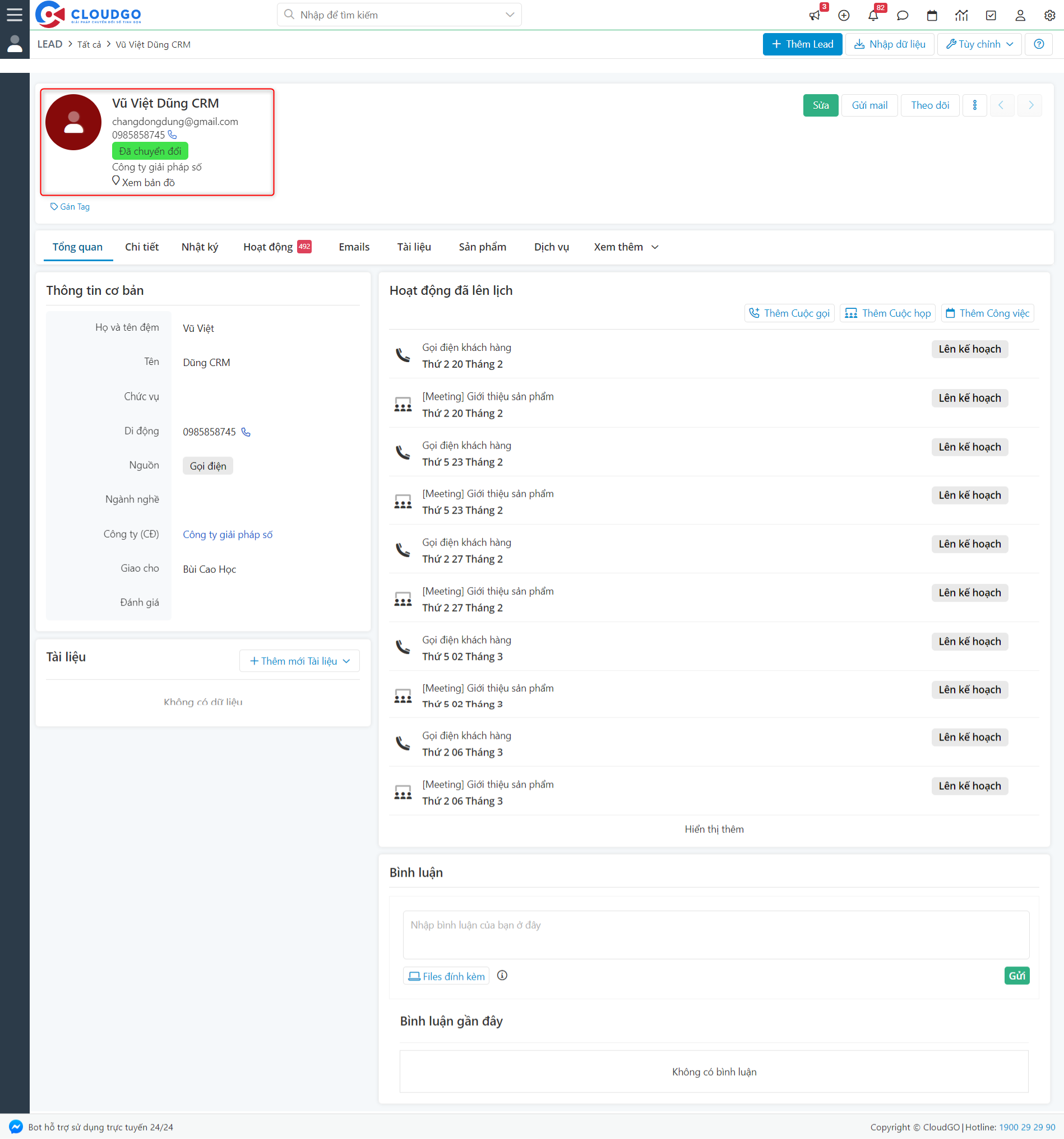Open the three-dot more actions menu
The image size is (1064, 1139).
point(974,105)
